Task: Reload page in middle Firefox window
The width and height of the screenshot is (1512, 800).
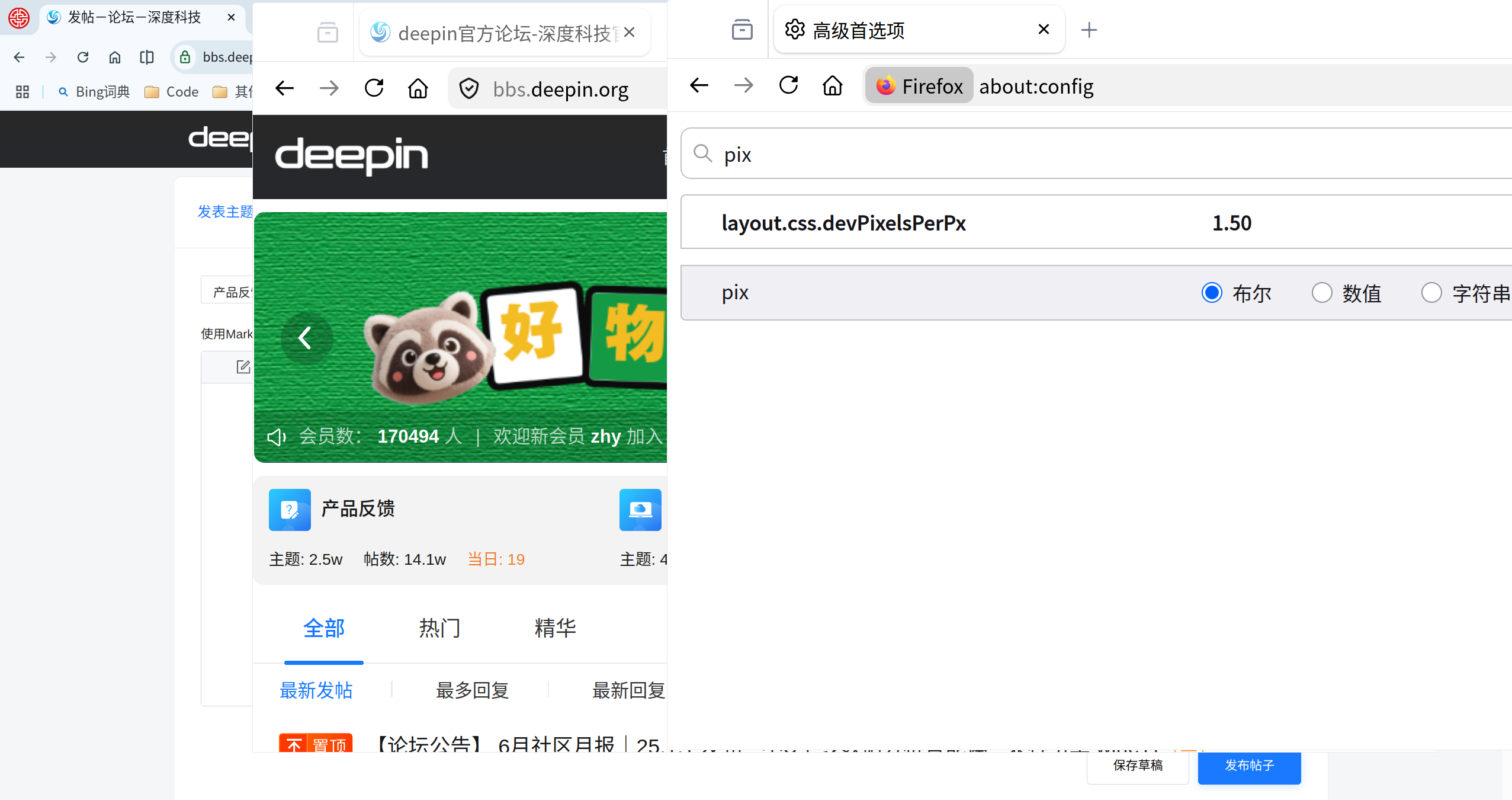Action: click(x=374, y=88)
